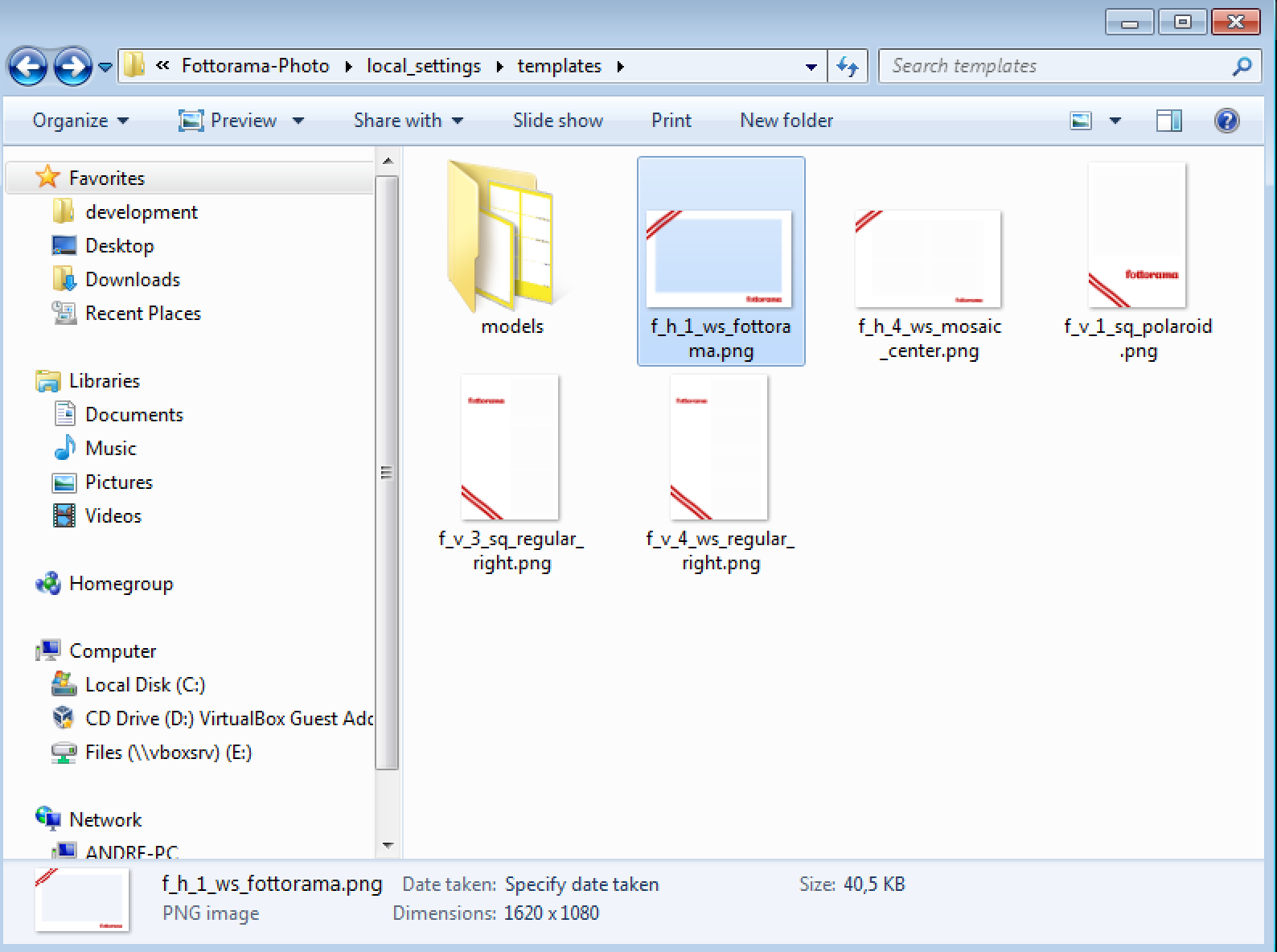Select f_v_1_sq_polaroid.png thumbnail

pyautogui.click(x=1137, y=236)
